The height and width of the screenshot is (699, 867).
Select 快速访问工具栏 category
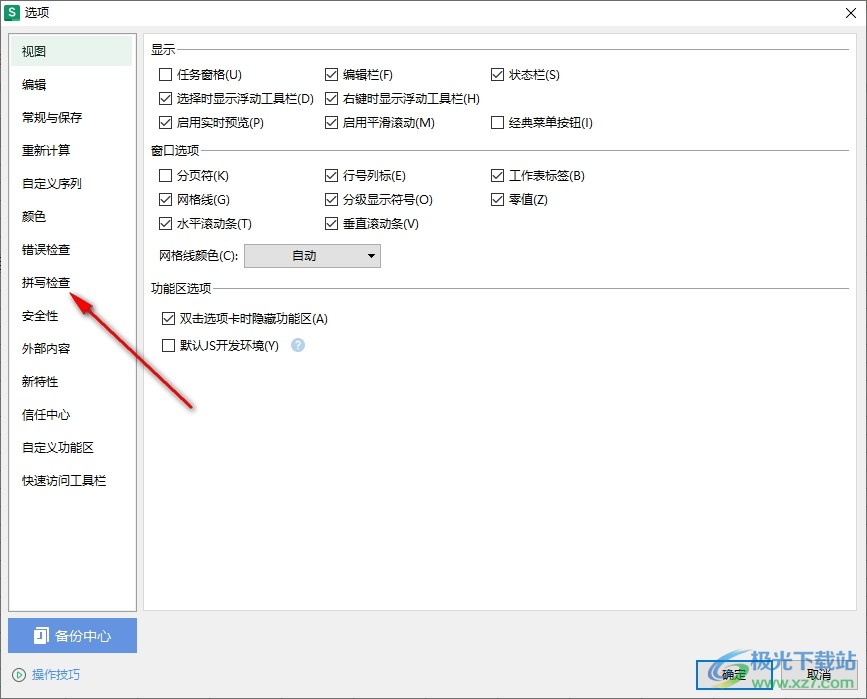coord(71,481)
